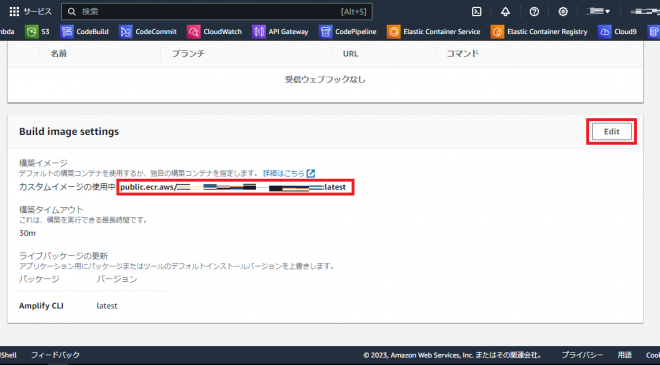Screen dimensions: 660x365
Task: Click the external link icon beside 詳細はこちら
Action: pos(311,173)
